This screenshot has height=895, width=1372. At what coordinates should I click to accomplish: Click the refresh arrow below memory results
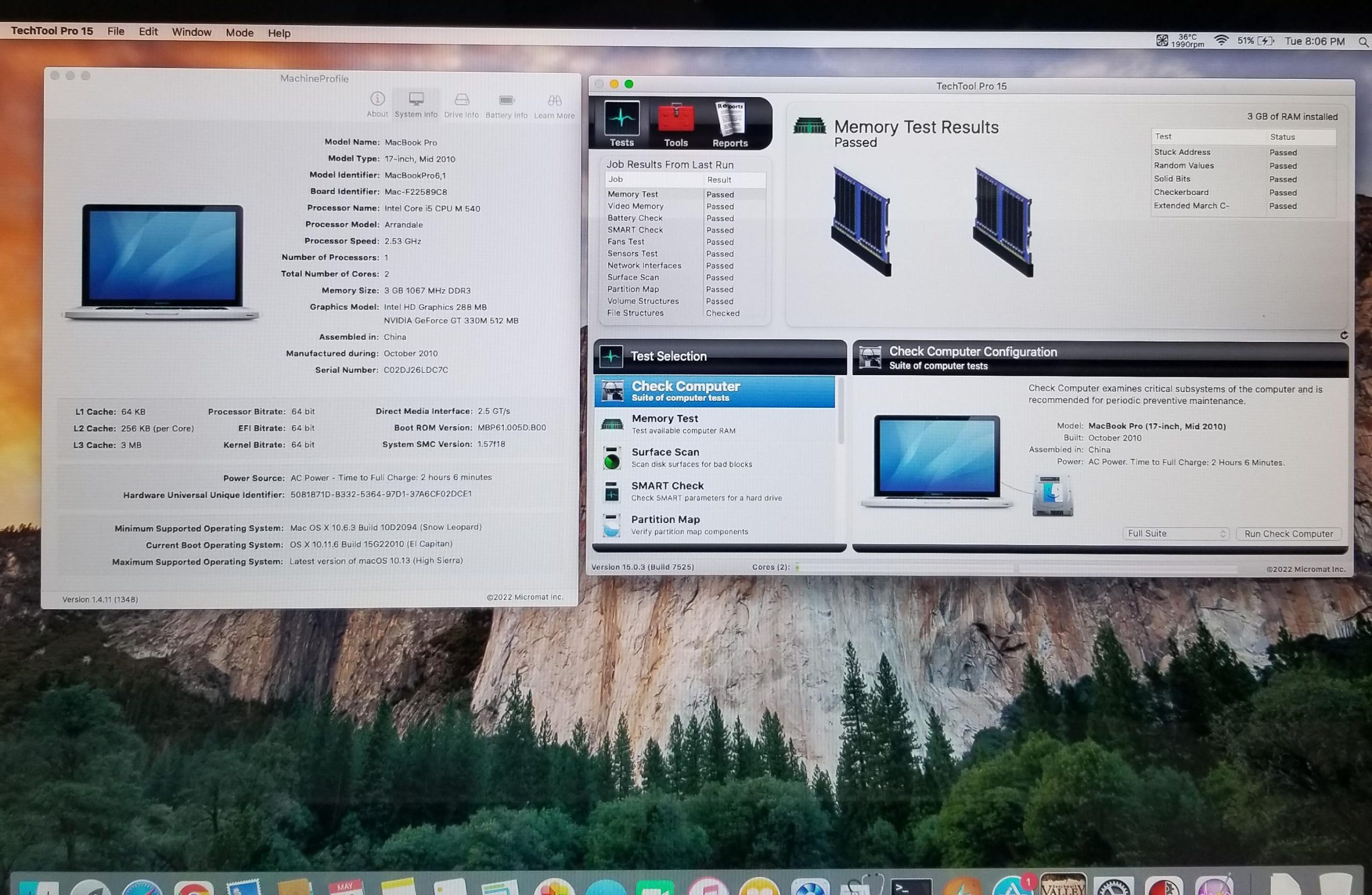tap(1344, 335)
